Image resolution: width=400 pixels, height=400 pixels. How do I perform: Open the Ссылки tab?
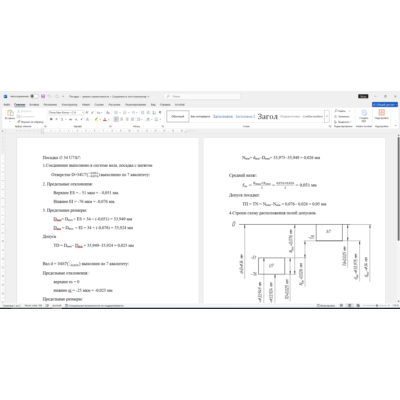(99, 105)
